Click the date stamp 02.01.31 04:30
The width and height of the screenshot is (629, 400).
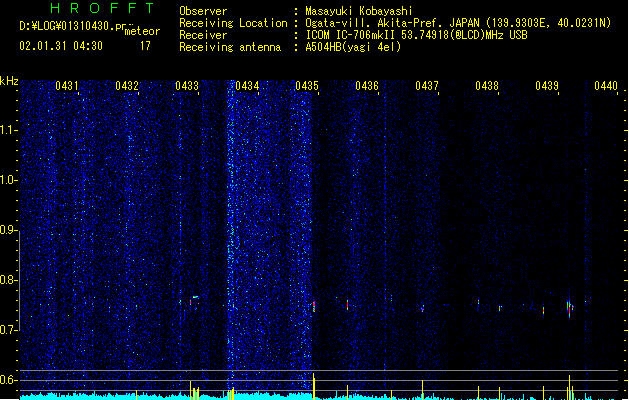[x=61, y=46]
